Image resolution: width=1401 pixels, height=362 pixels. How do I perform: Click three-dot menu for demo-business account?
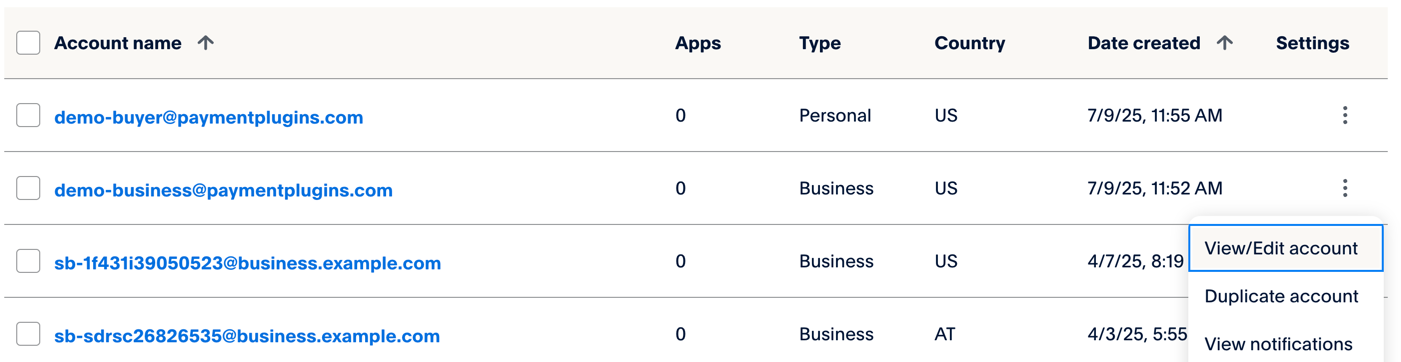pos(1345,188)
